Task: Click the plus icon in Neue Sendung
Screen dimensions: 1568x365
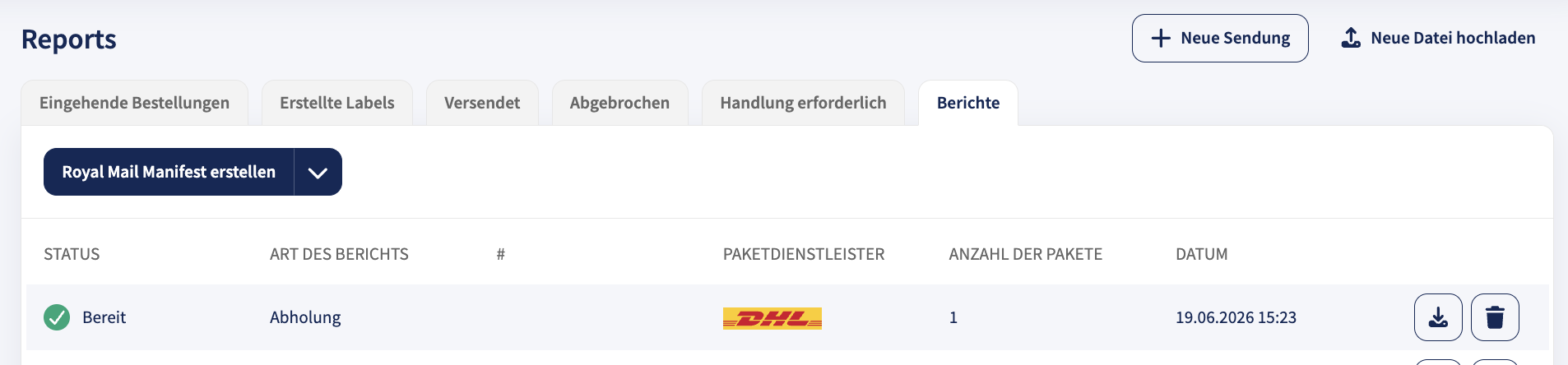Action: (1161, 38)
